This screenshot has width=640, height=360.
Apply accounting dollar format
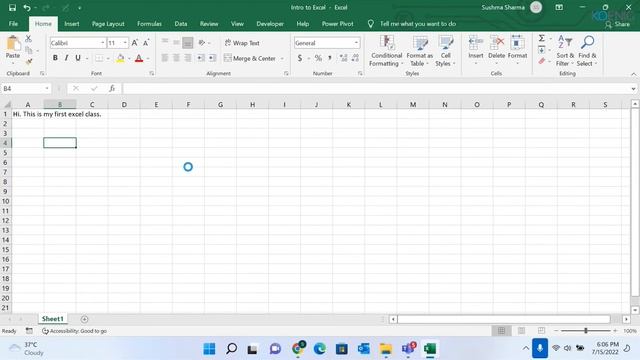[300, 58]
